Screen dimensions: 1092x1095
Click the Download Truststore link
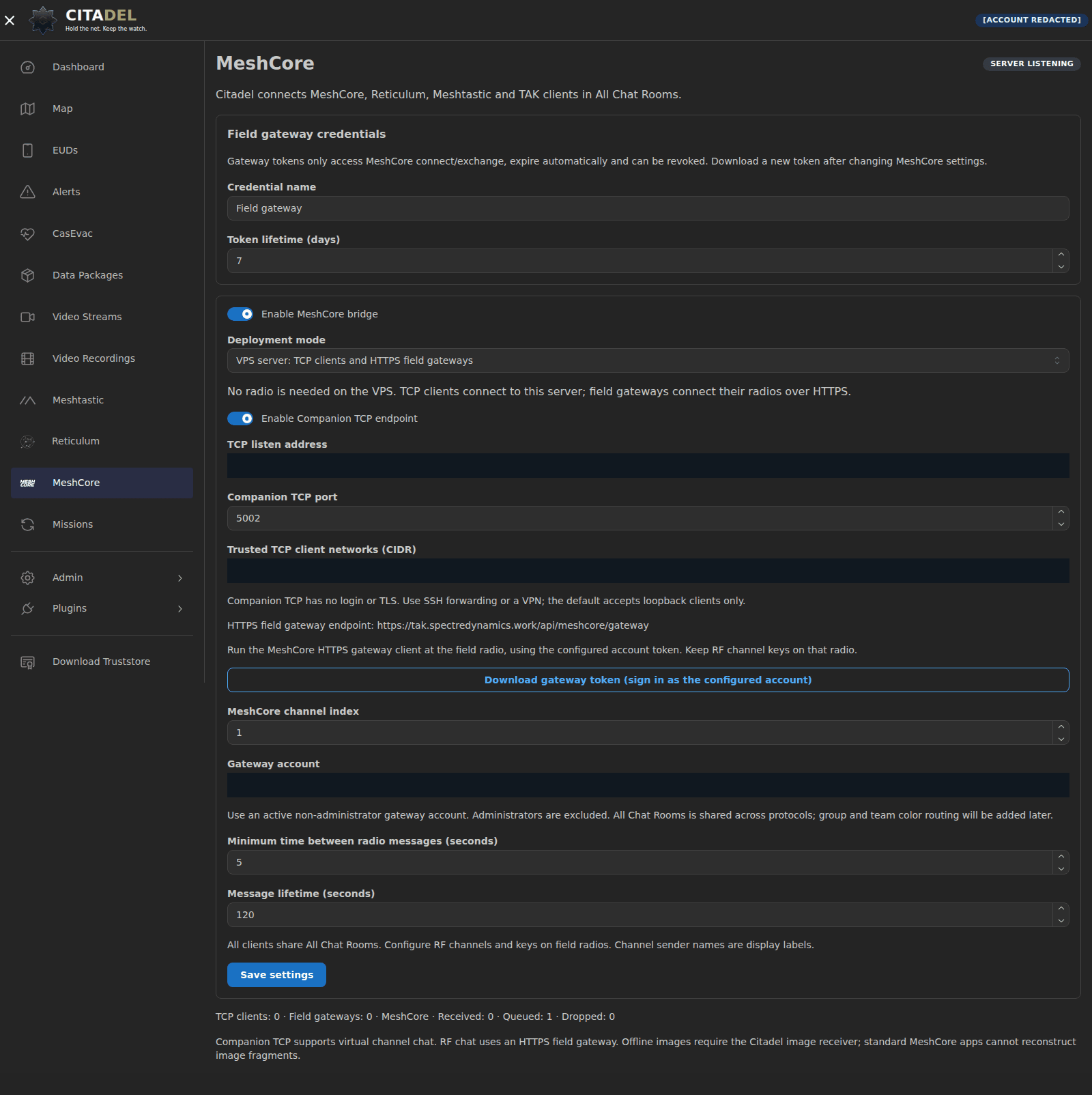click(x=102, y=662)
